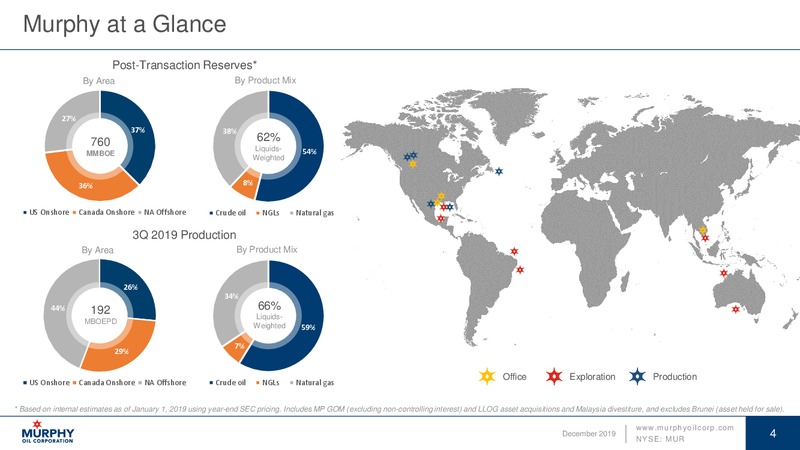Click 'By Product Mix' label above the production chart
The width and height of the screenshot is (800, 450).
(267, 249)
